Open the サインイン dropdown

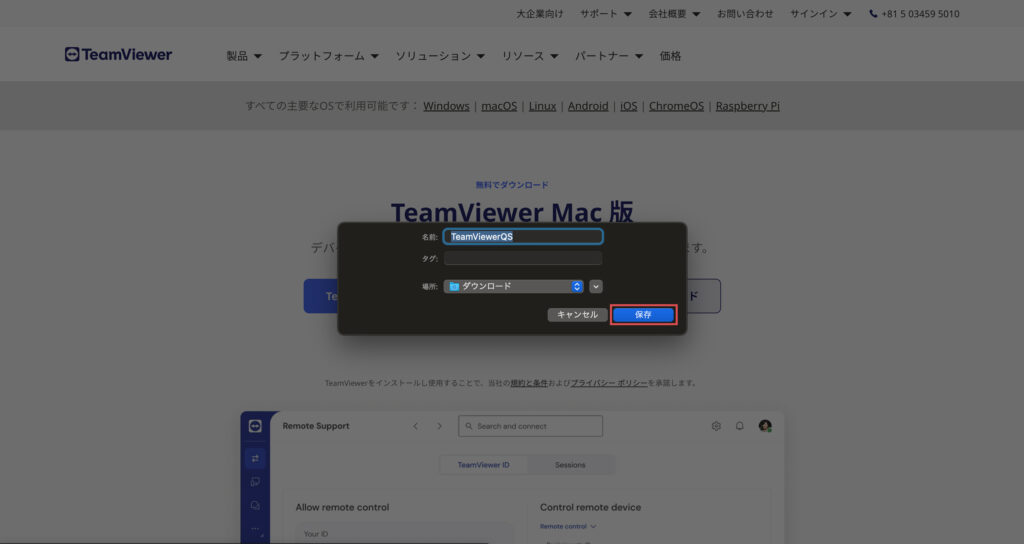coord(820,14)
